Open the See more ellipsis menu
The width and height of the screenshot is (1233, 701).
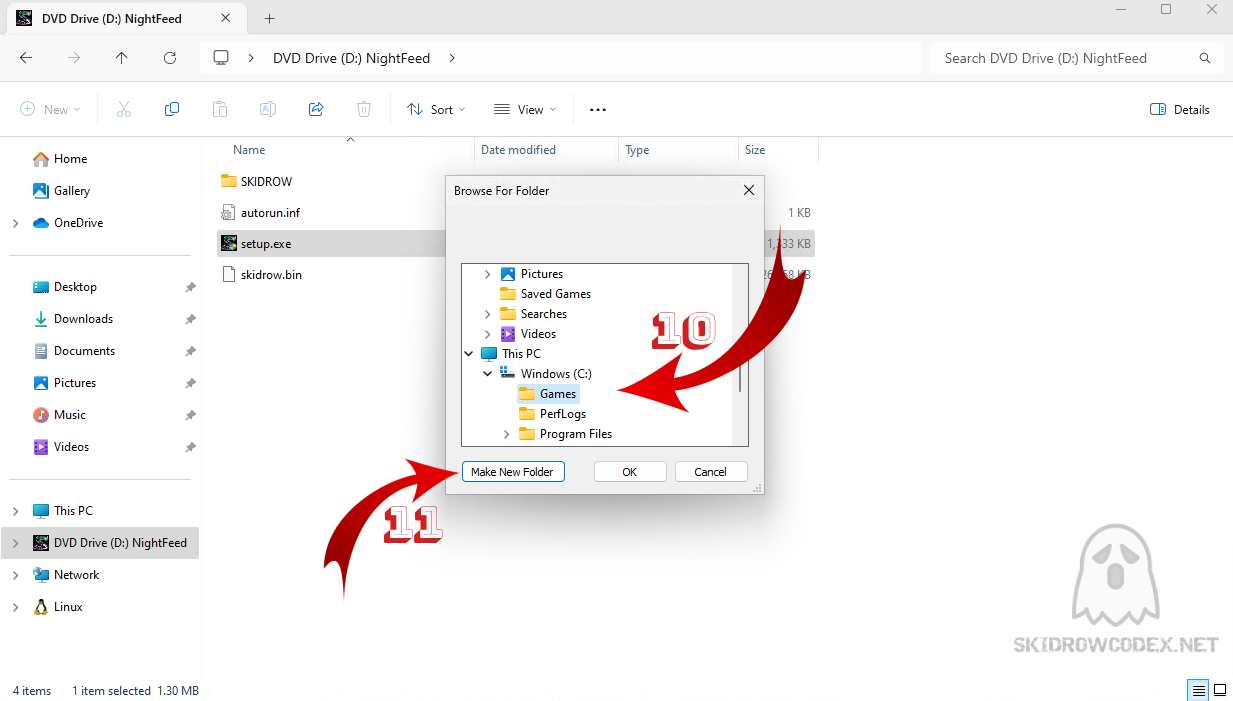(598, 110)
